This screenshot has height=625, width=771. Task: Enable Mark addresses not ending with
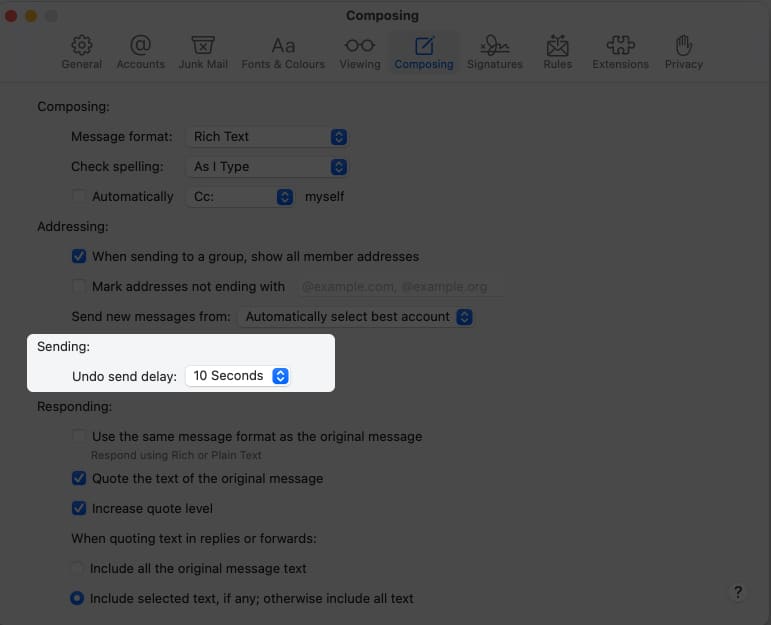point(79,286)
